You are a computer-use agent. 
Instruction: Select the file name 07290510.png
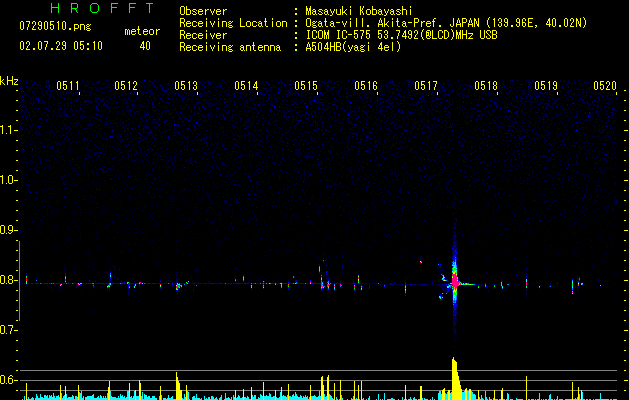(55, 27)
